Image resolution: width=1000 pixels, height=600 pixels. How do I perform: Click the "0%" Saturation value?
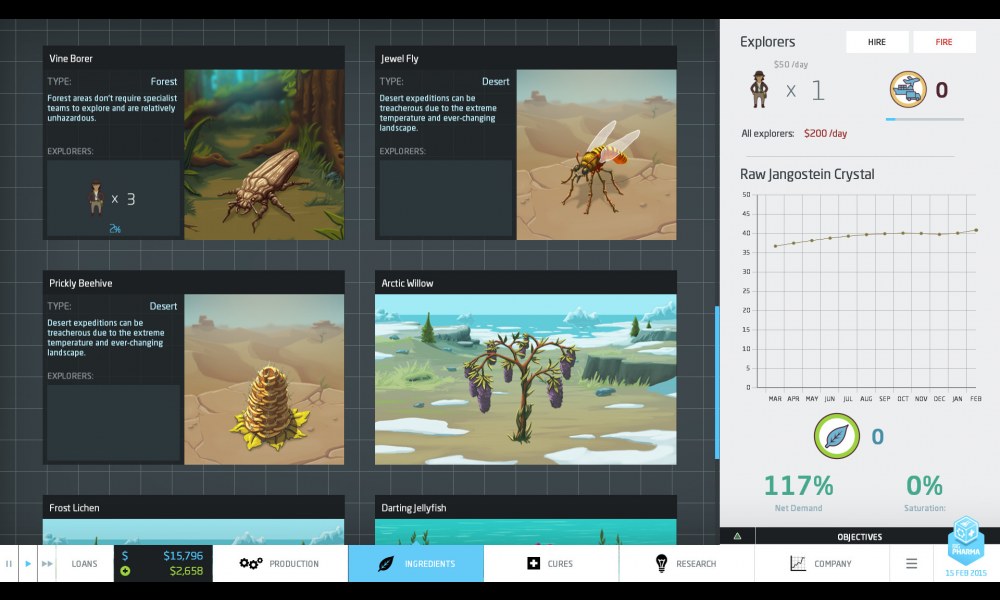(x=924, y=486)
